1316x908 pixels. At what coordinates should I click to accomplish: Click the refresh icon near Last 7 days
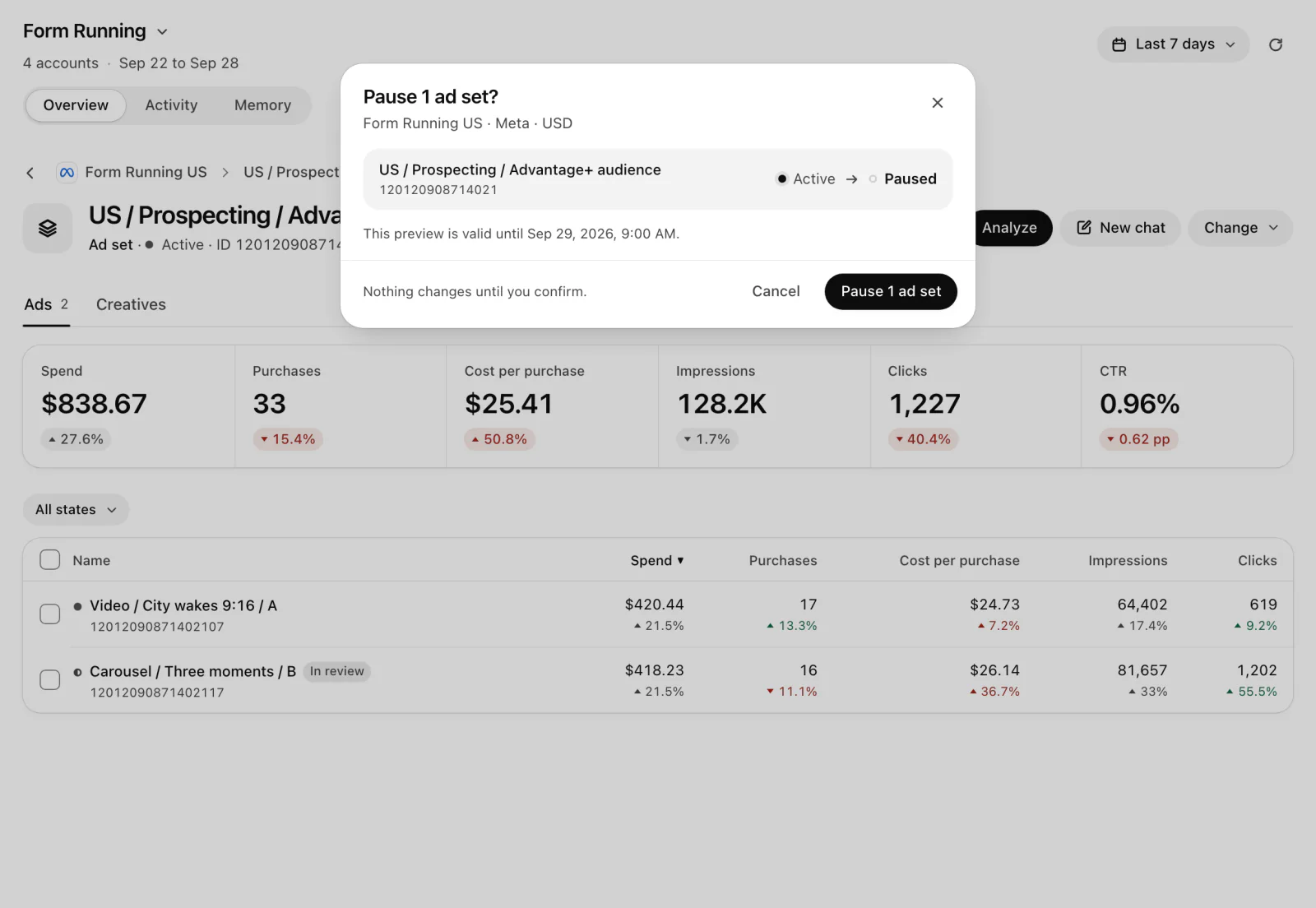coord(1276,44)
